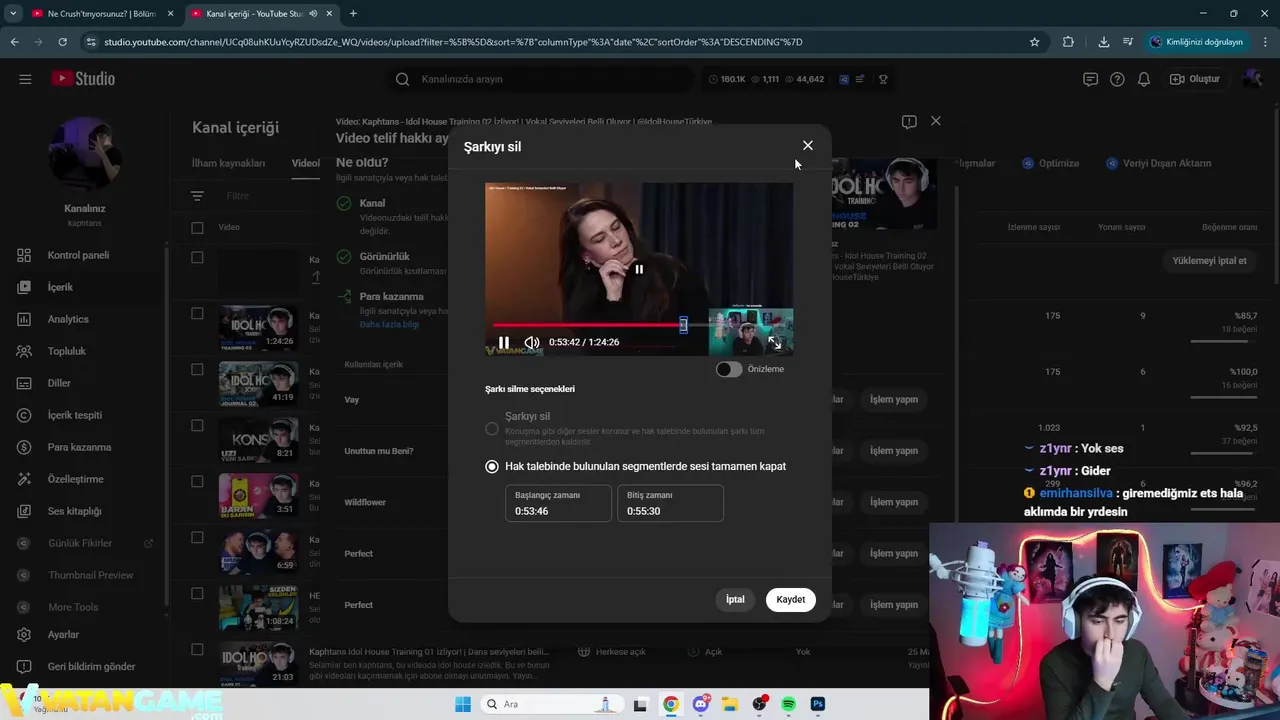Click the Oluştur create button
The image size is (1280, 720).
pos(1196,79)
